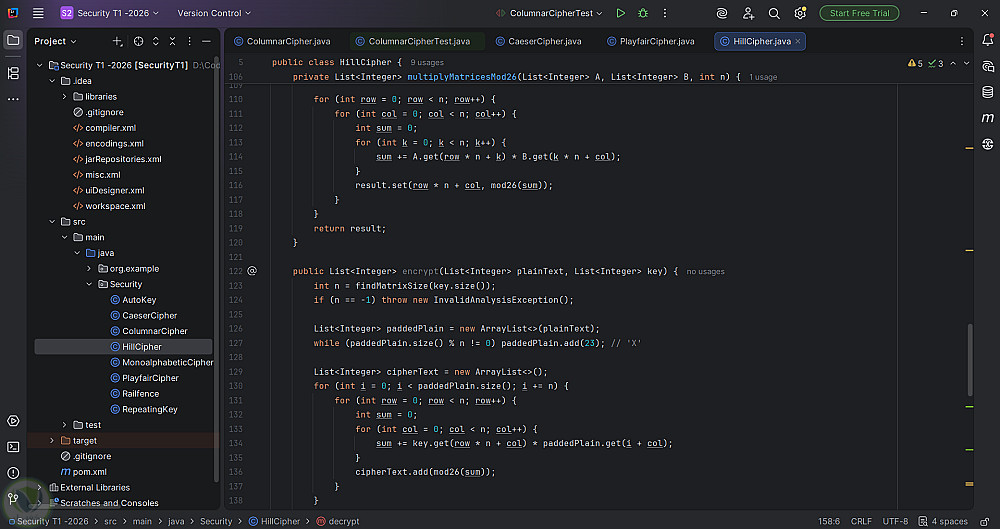The image size is (1000, 529).
Task: Toggle the Project tool window folder button
Action: (13, 41)
